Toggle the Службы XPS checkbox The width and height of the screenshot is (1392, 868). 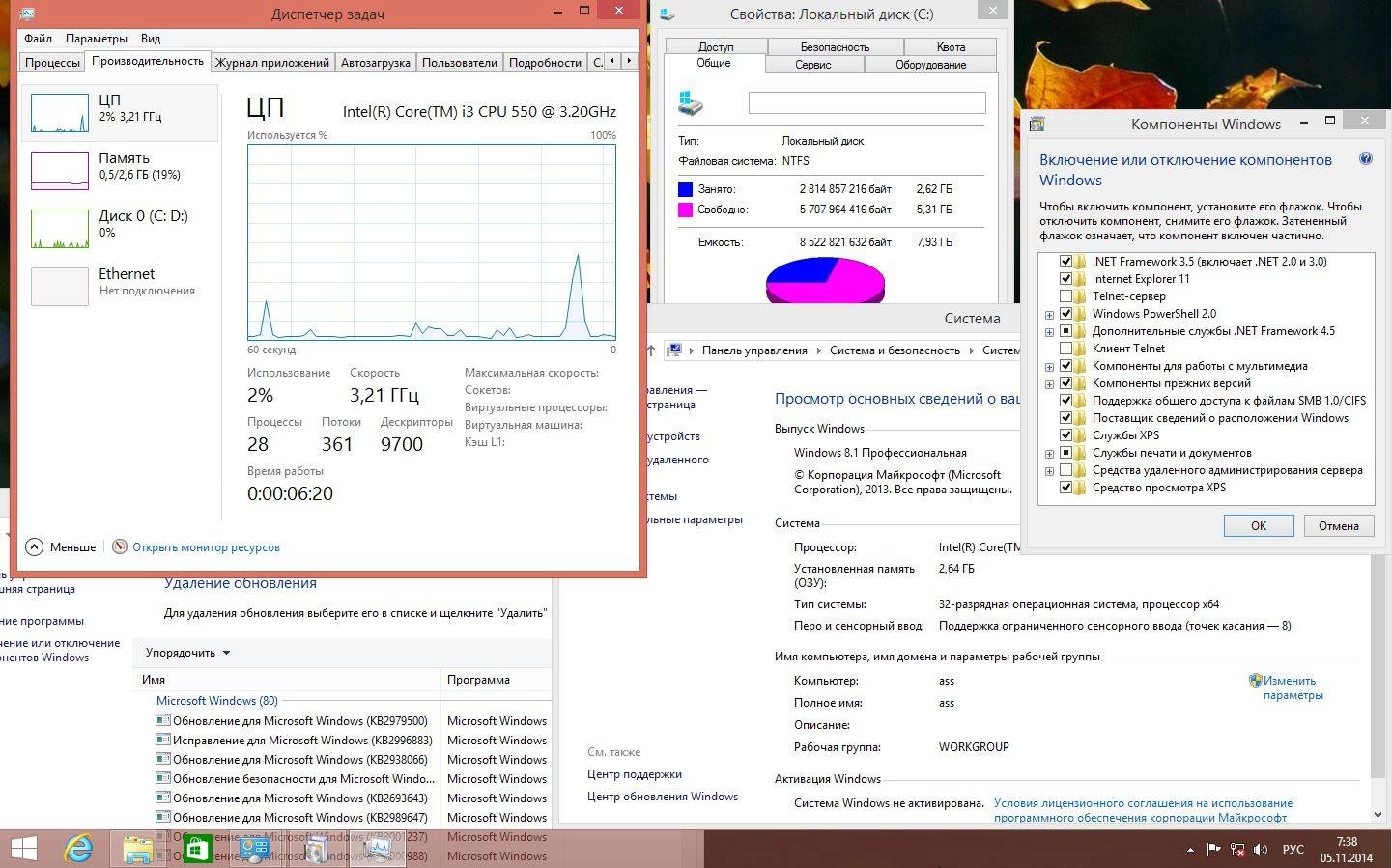point(1066,435)
